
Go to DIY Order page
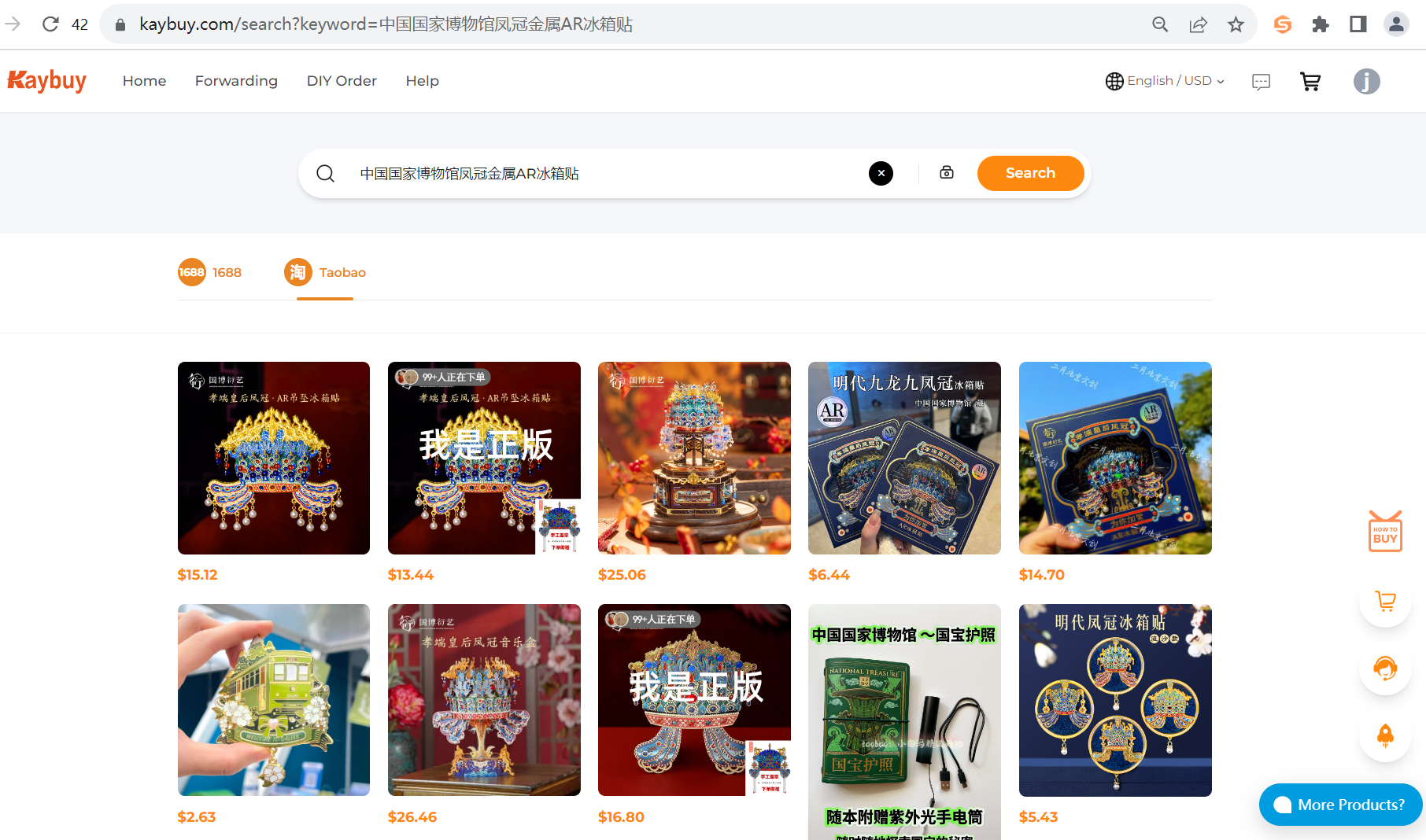[x=342, y=81]
